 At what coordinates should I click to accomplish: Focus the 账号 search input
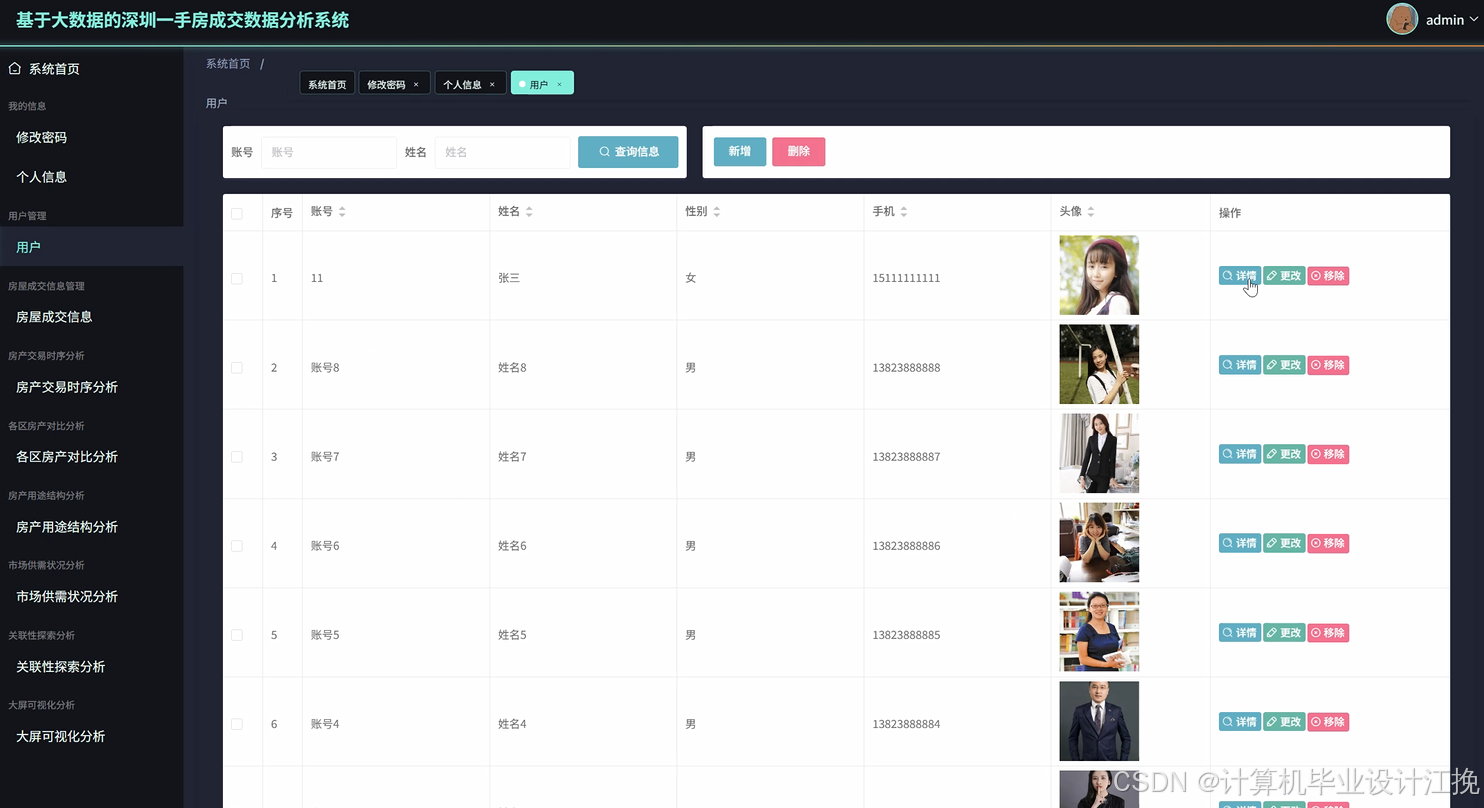pos(329,152)
